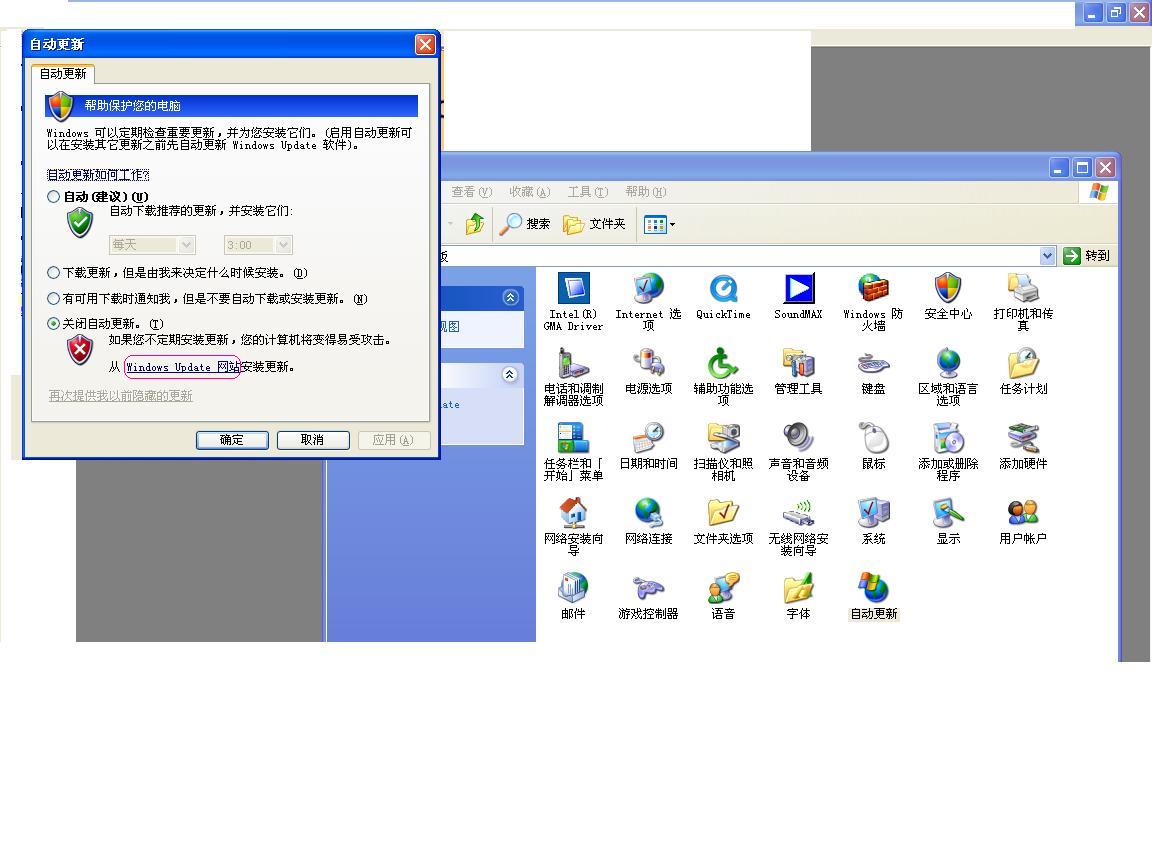Image resolution: width=1152 pixels, height=864 pixels.
Task: Open the 帮助(H) menu
Action: (x=646, y=192)
